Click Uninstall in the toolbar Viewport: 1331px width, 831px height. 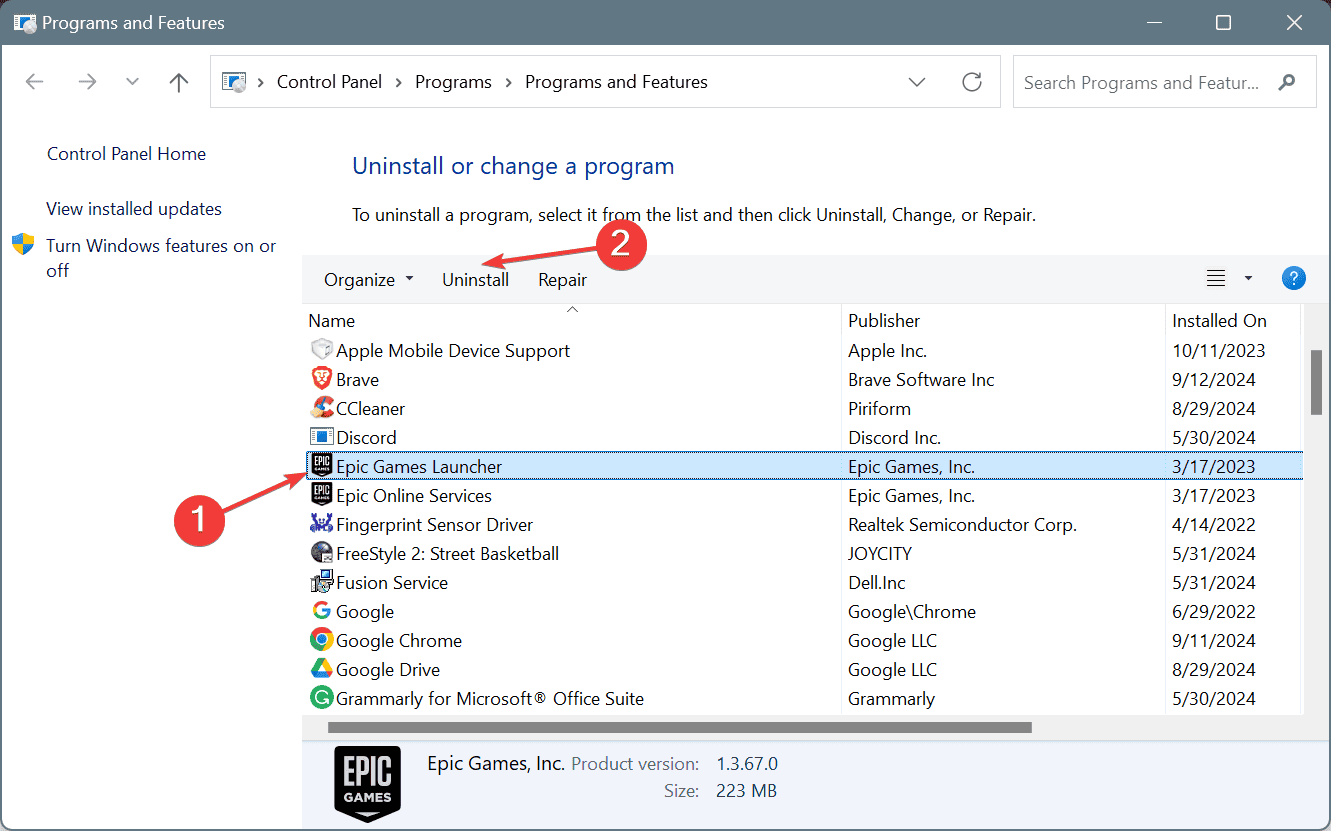click(476, 280)
